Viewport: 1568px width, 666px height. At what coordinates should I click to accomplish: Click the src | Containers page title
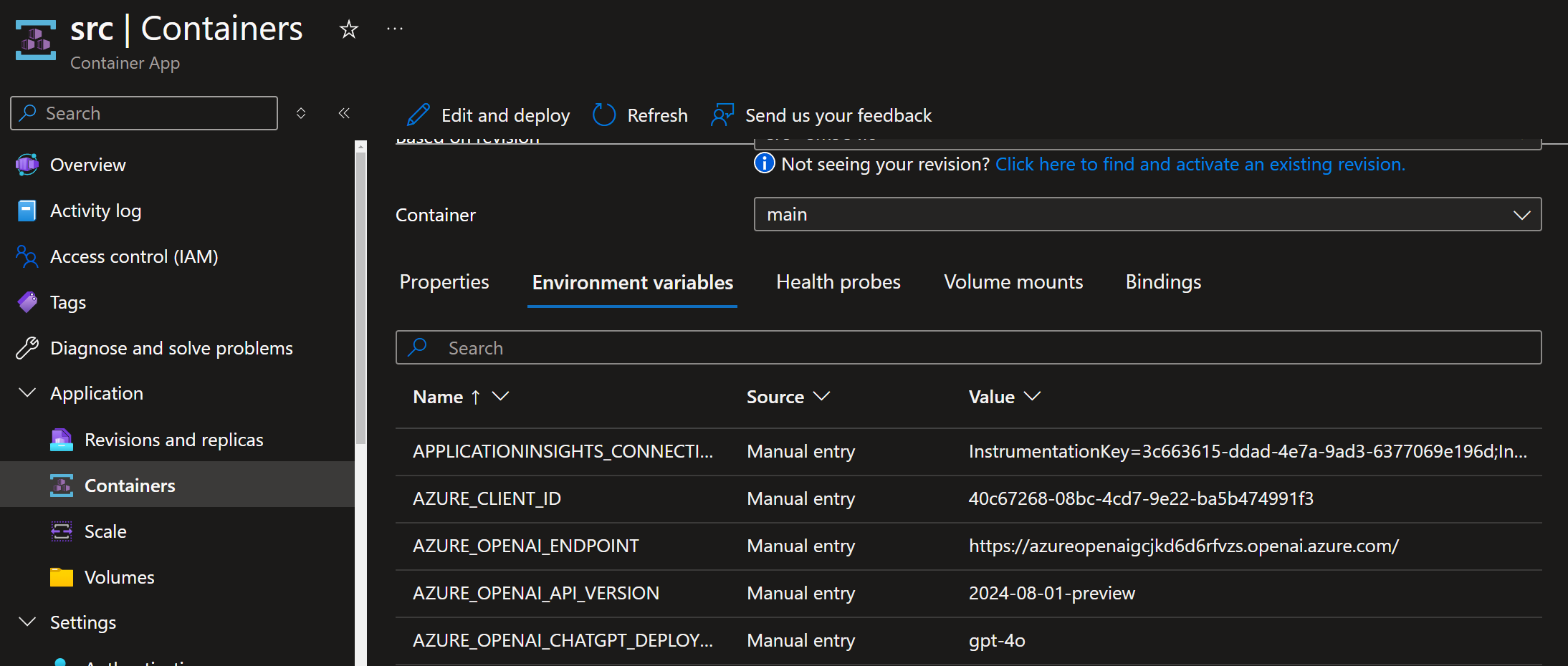[186, 29]
